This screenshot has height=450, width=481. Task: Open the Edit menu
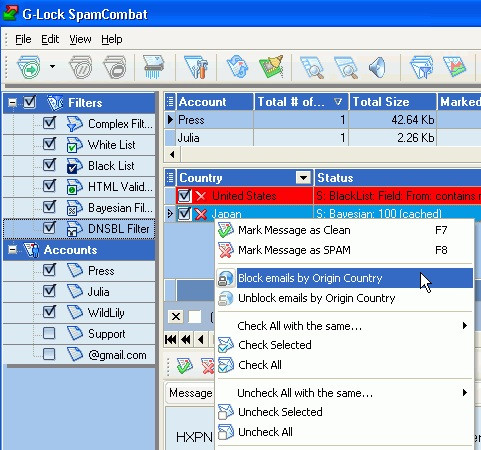(x=50, y=39)
